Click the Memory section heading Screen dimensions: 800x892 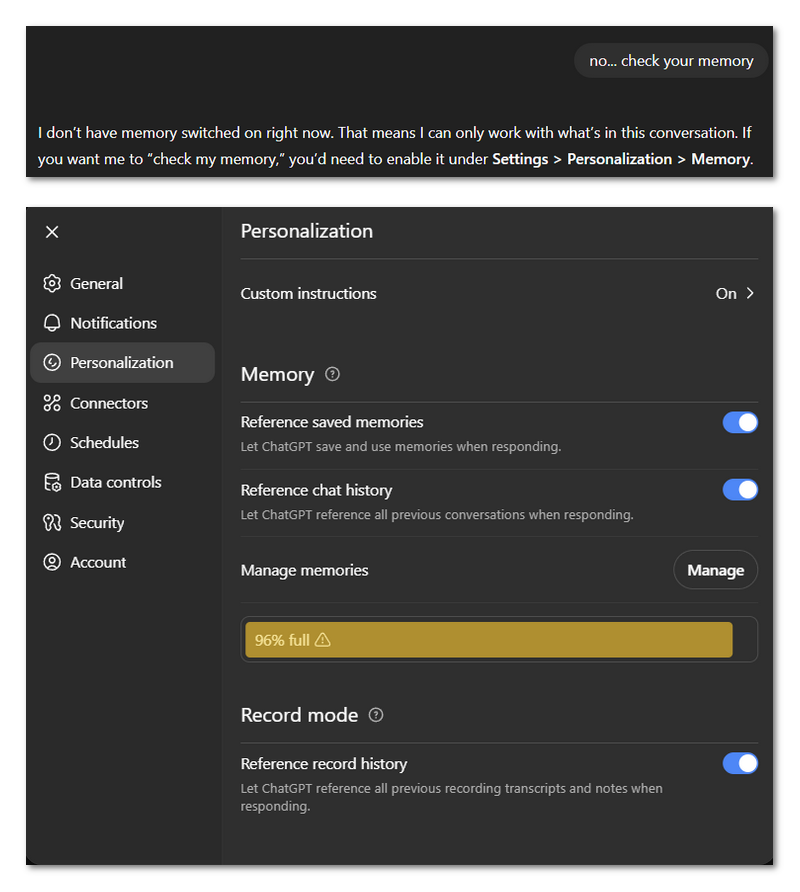pos(277,374)
